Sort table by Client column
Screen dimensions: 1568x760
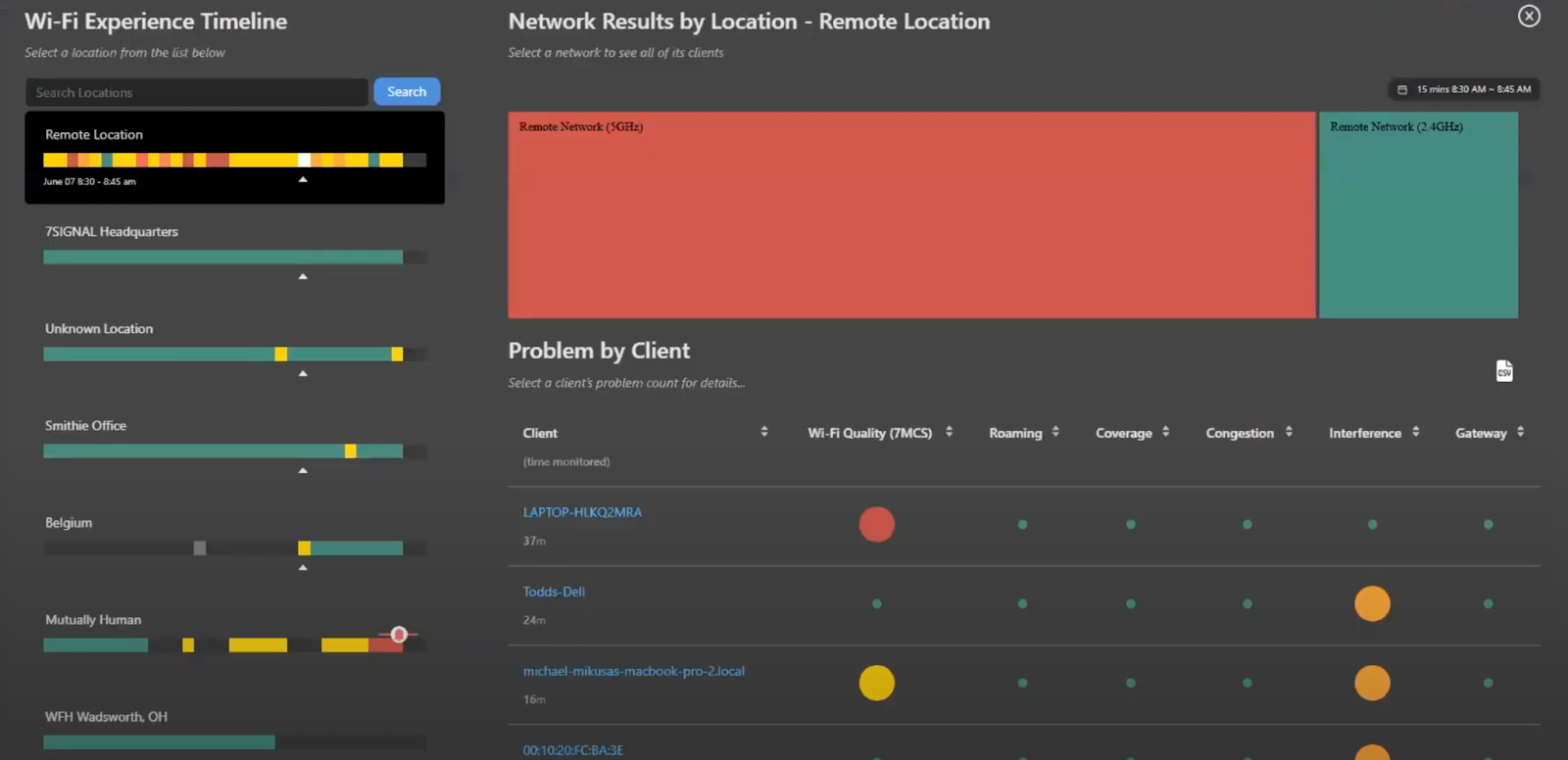coord(764,432)
